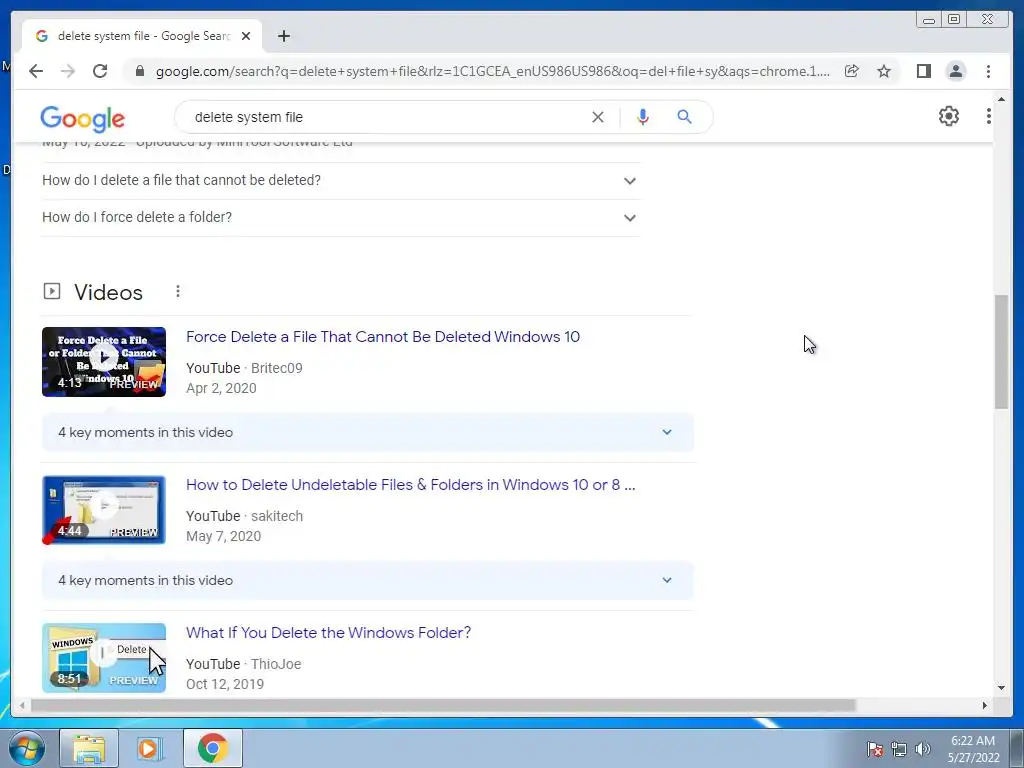Share this page icon in address bar
Screen dimensions: 1024x768
852,71
